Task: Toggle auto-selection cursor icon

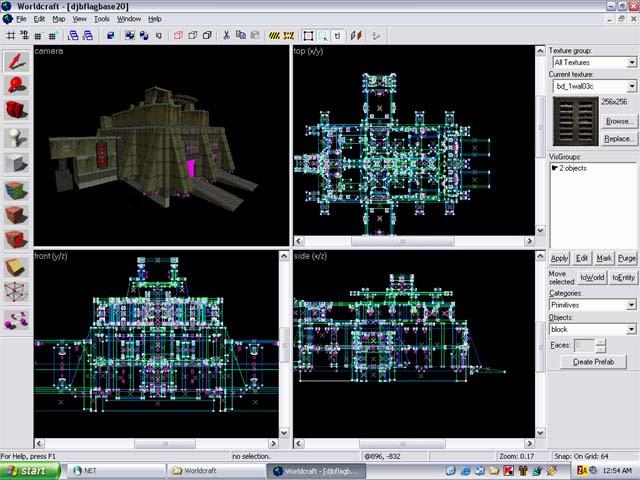Action: click(x=323, y=36)
